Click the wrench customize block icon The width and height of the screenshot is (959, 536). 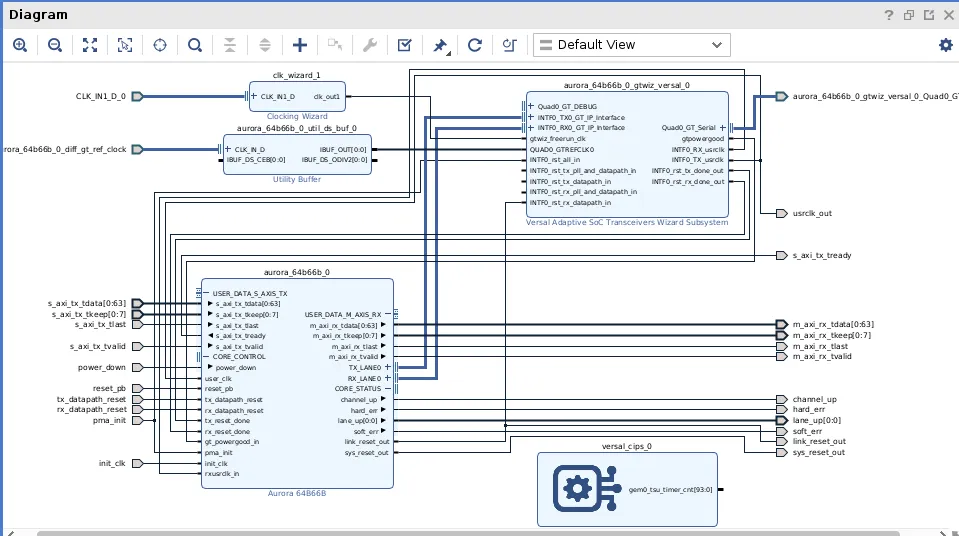click(369, 45)
